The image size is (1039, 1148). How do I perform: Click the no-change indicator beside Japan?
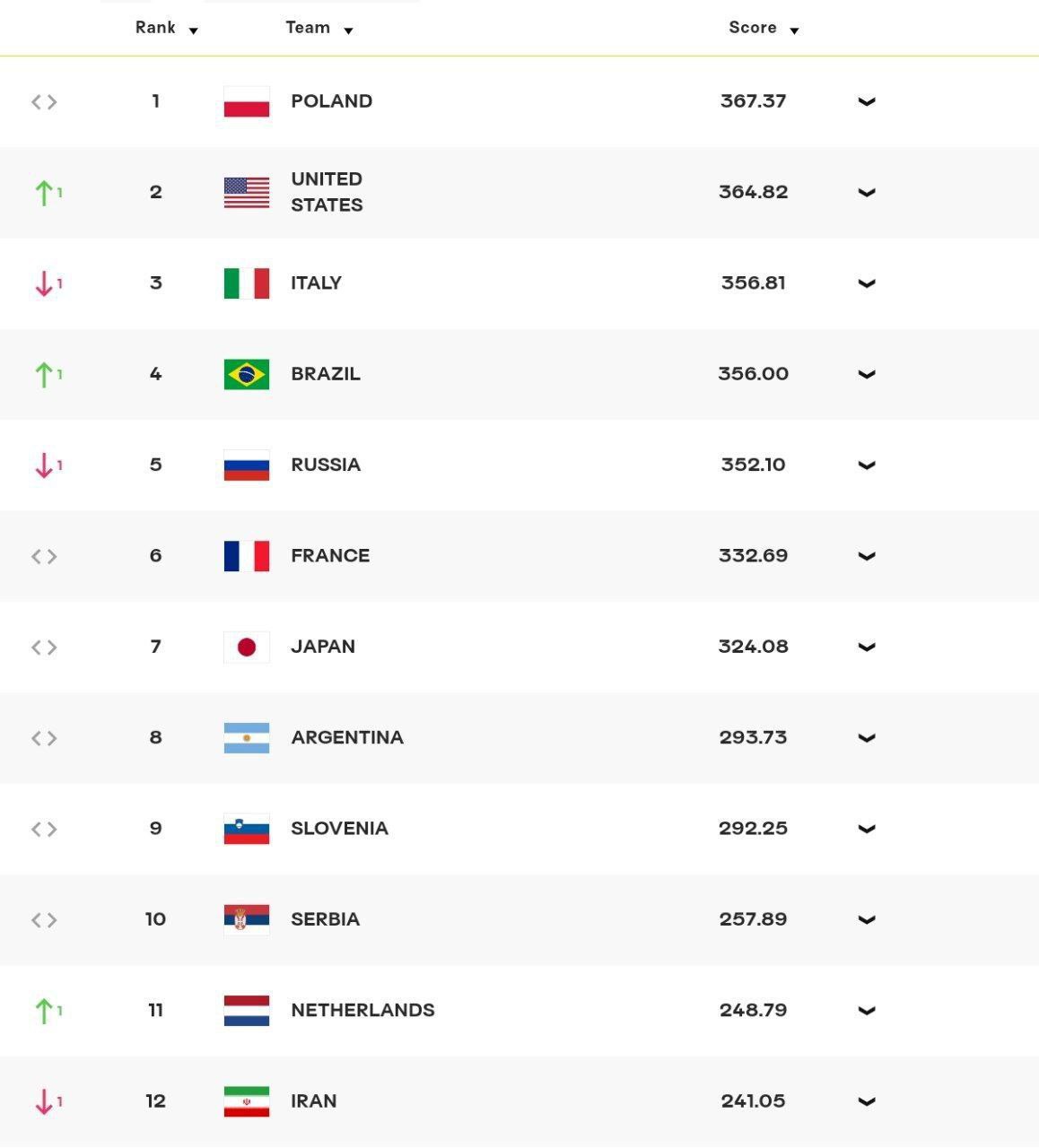point(44,648)
